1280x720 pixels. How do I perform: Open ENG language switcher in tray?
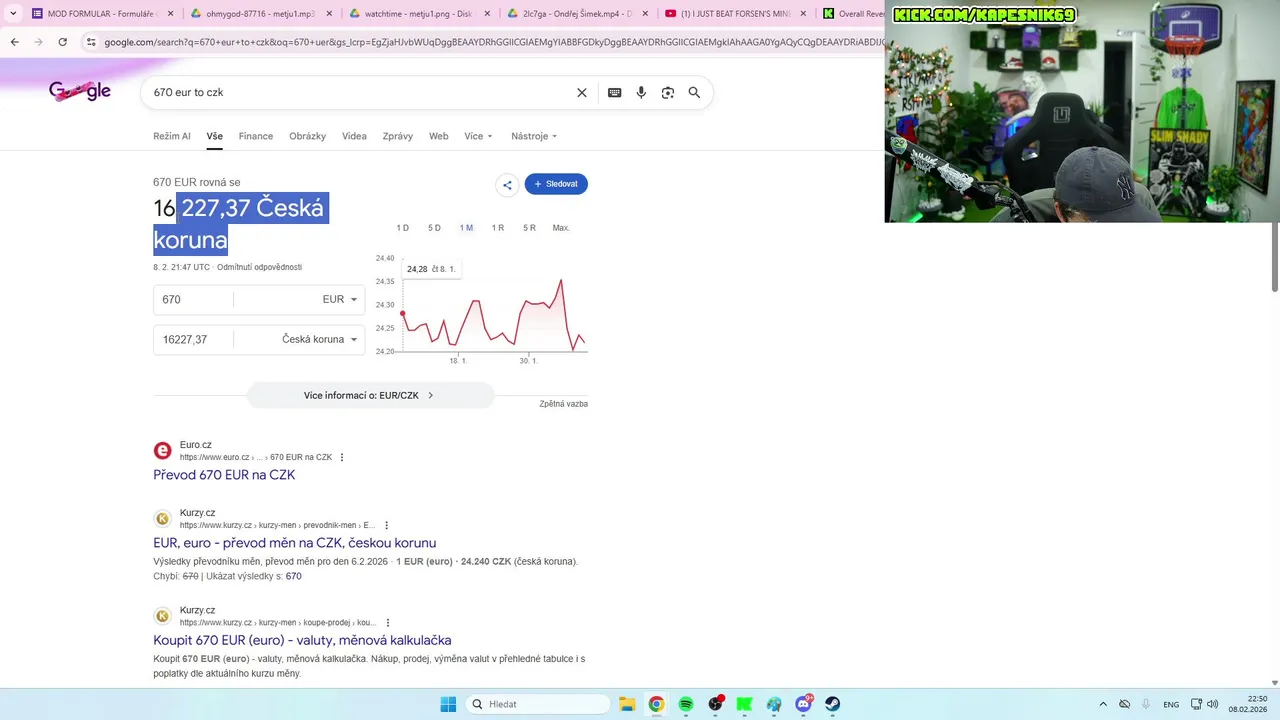point(1171,704)
